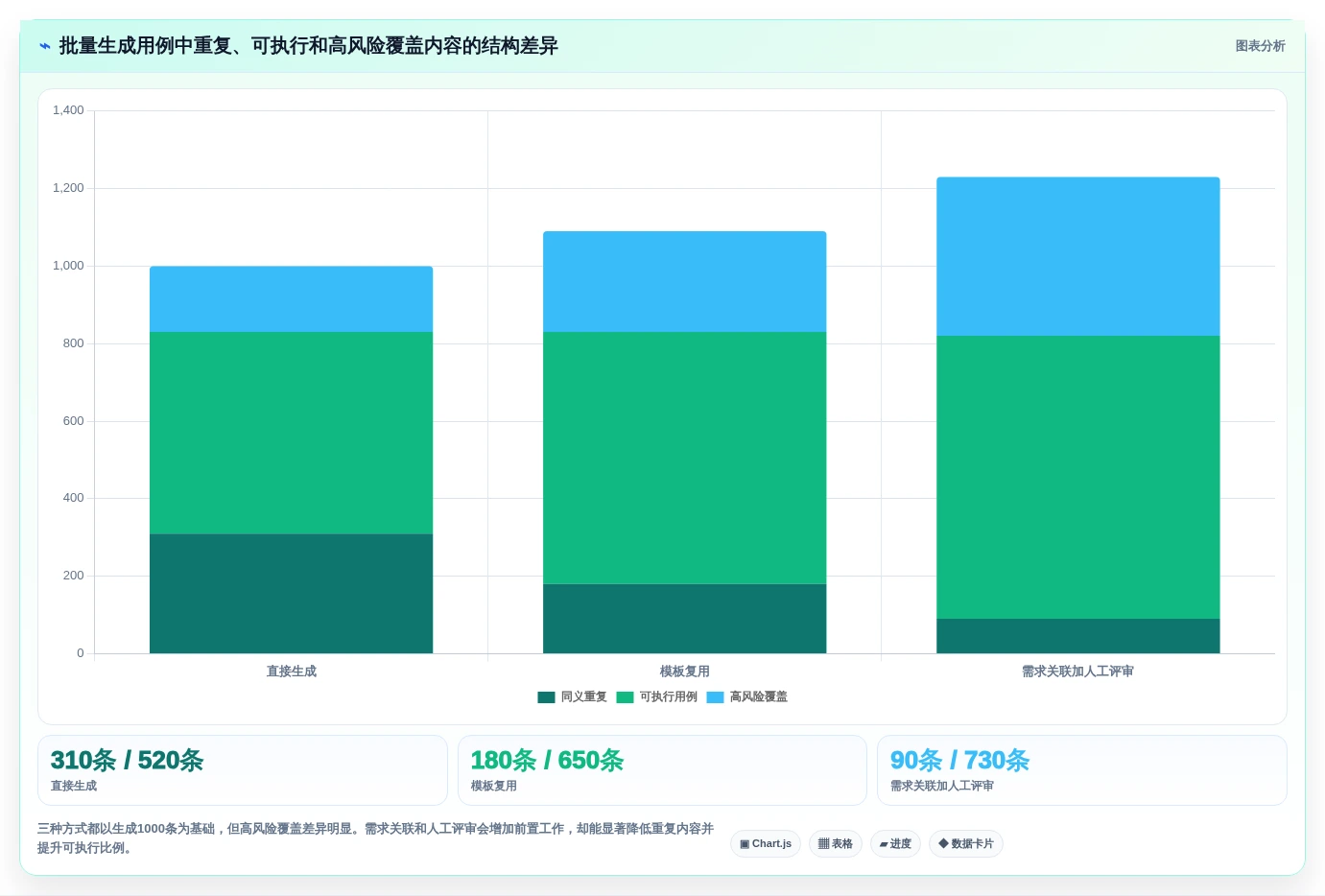
Task: Click the lightning icon beside the chart title
Action: [45, 46]
